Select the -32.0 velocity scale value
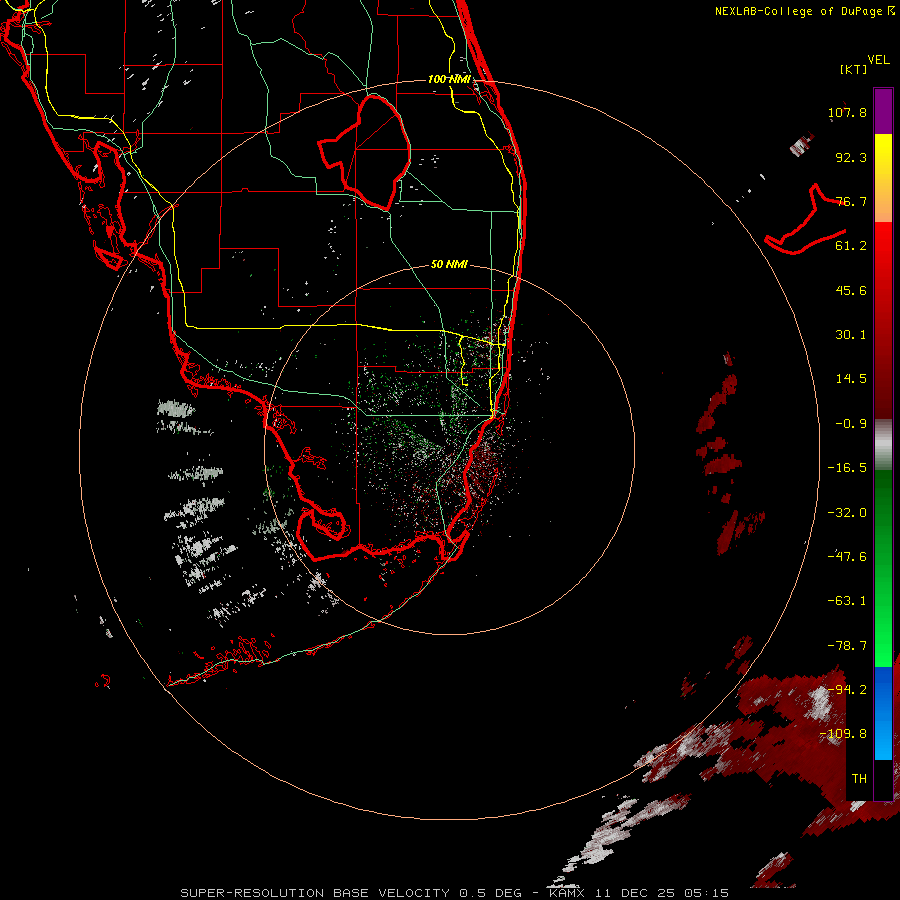The width and height of the screenshot is (900, 900). click(847, 513)
